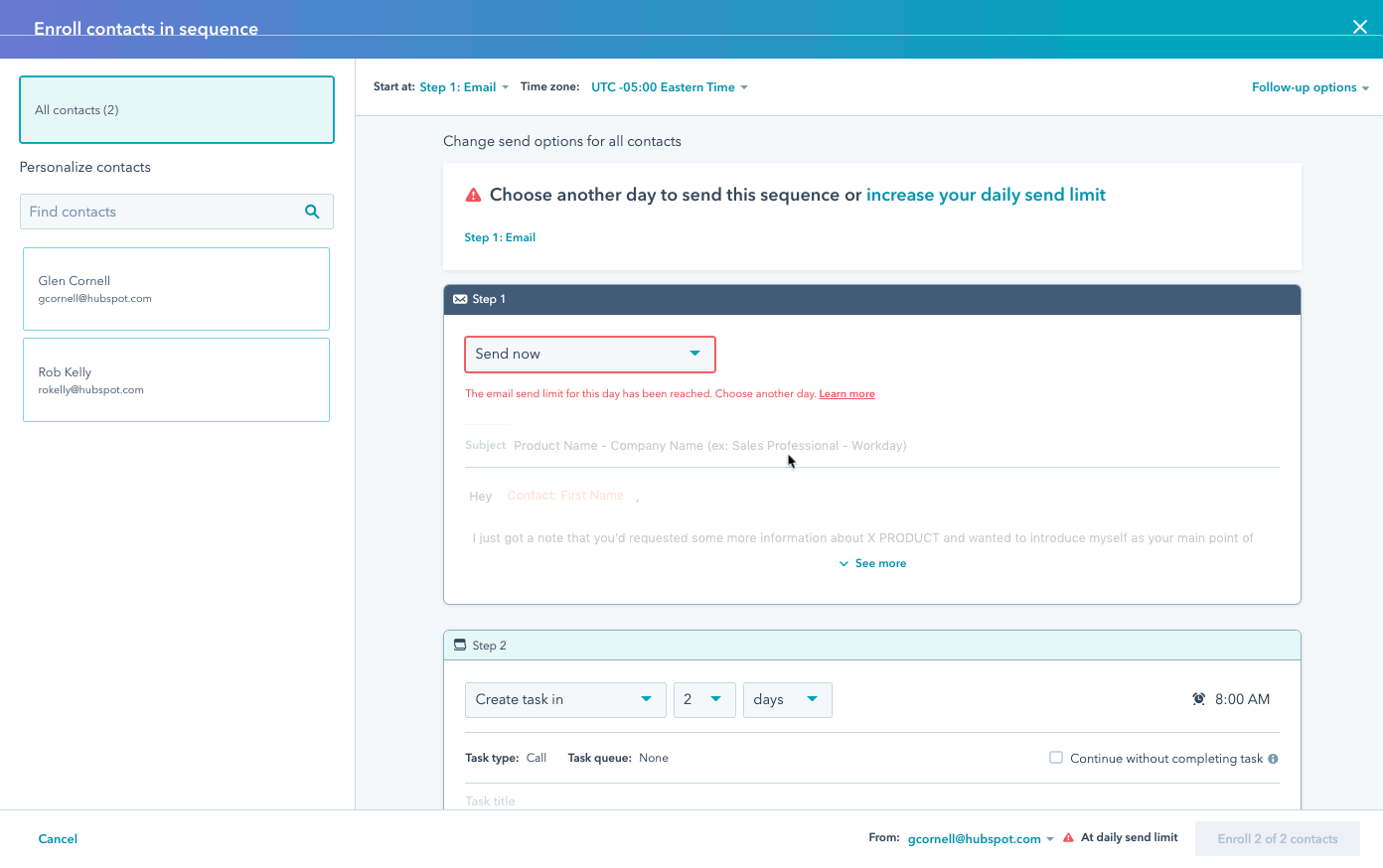Select Glen Cornell contact card
Image resolution: width=1383 pixels, height=868 pixels.
coord(176,289)
